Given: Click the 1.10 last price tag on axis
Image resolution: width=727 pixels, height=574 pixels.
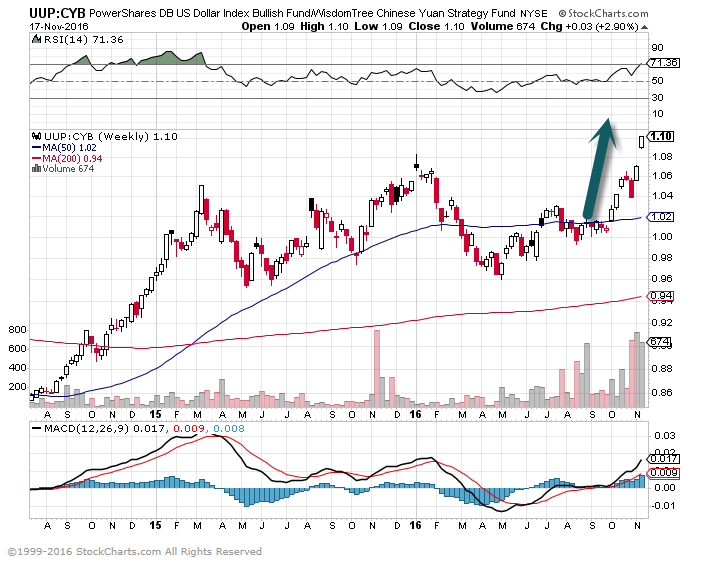Looking at the screenshot, I should tap(660, 136).
